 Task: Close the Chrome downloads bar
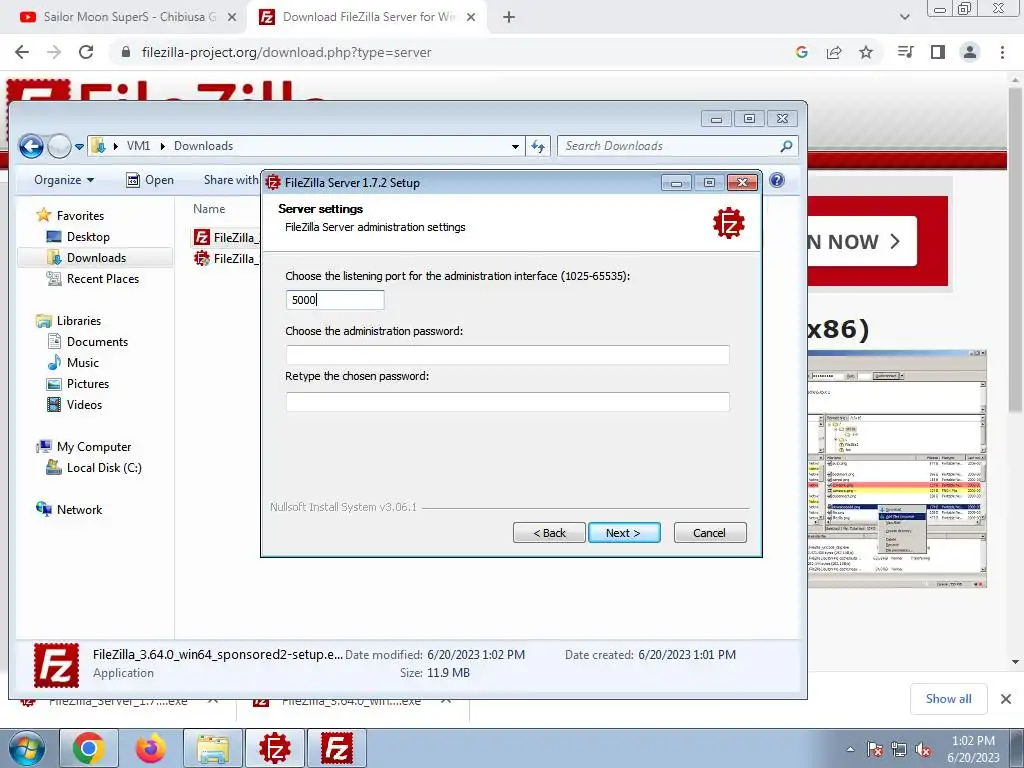1006,699
